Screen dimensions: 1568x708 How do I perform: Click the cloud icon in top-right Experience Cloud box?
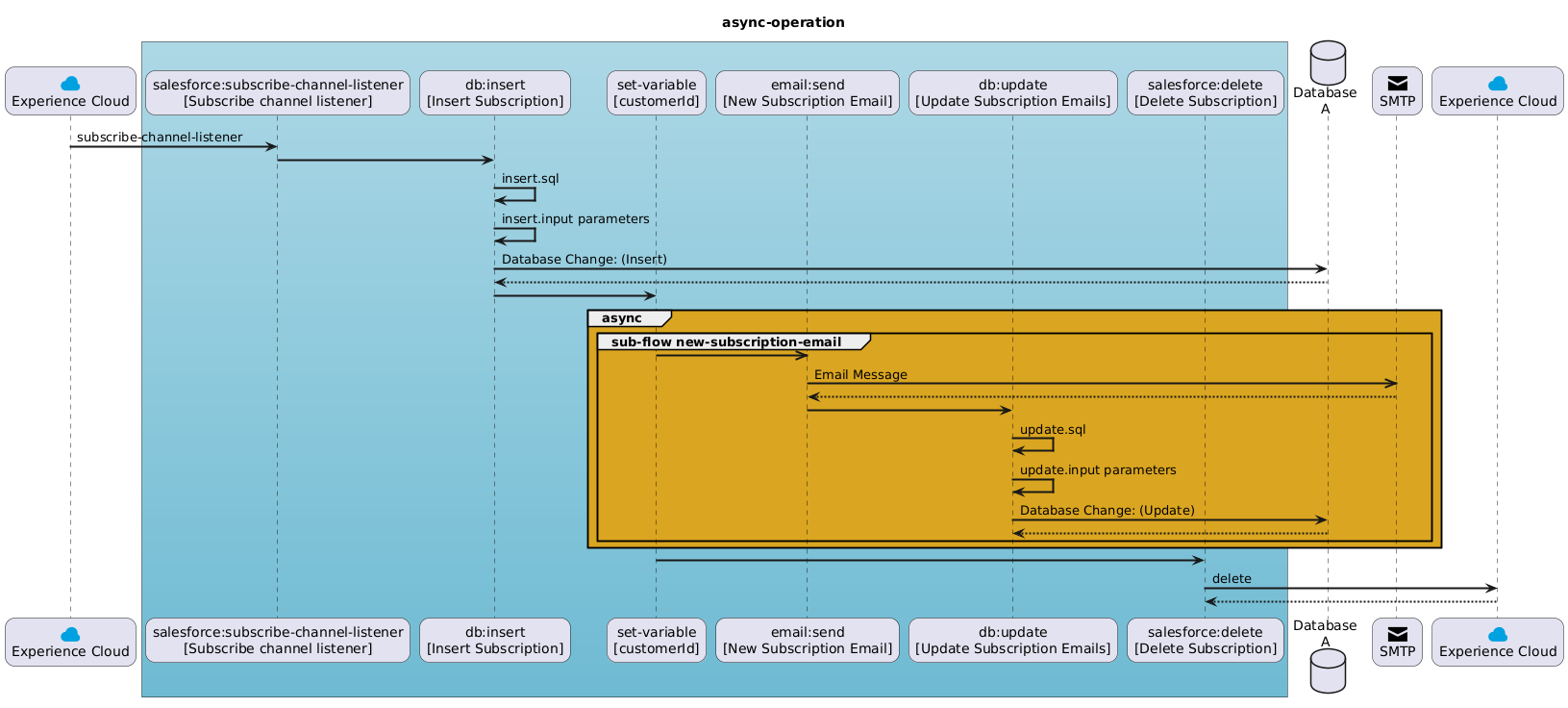pyautogui.click(x=1498, y=84)
